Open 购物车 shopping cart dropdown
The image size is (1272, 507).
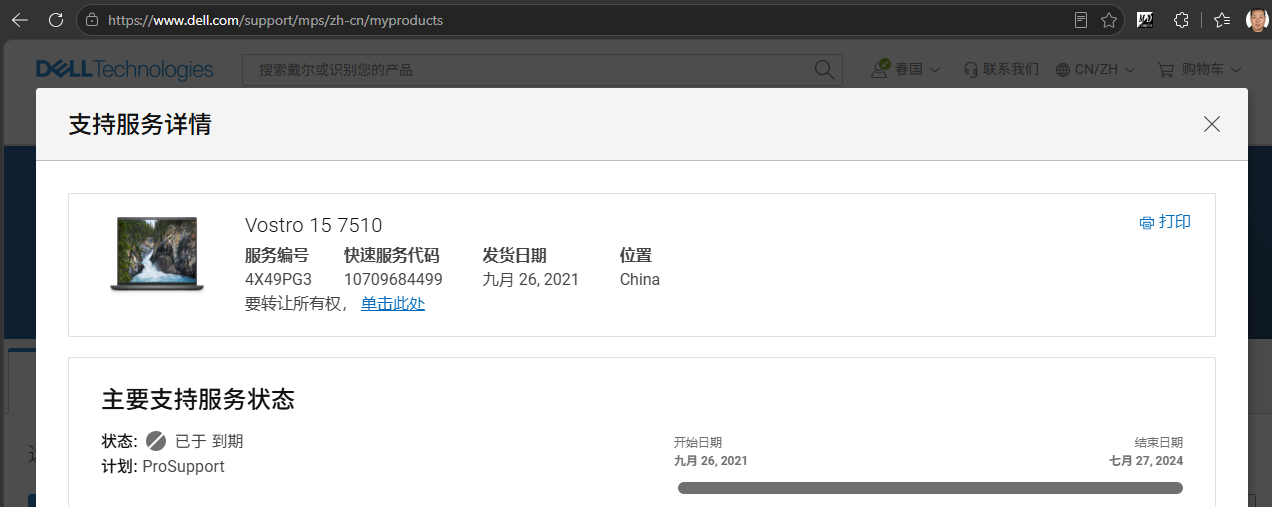point(1199,69)
